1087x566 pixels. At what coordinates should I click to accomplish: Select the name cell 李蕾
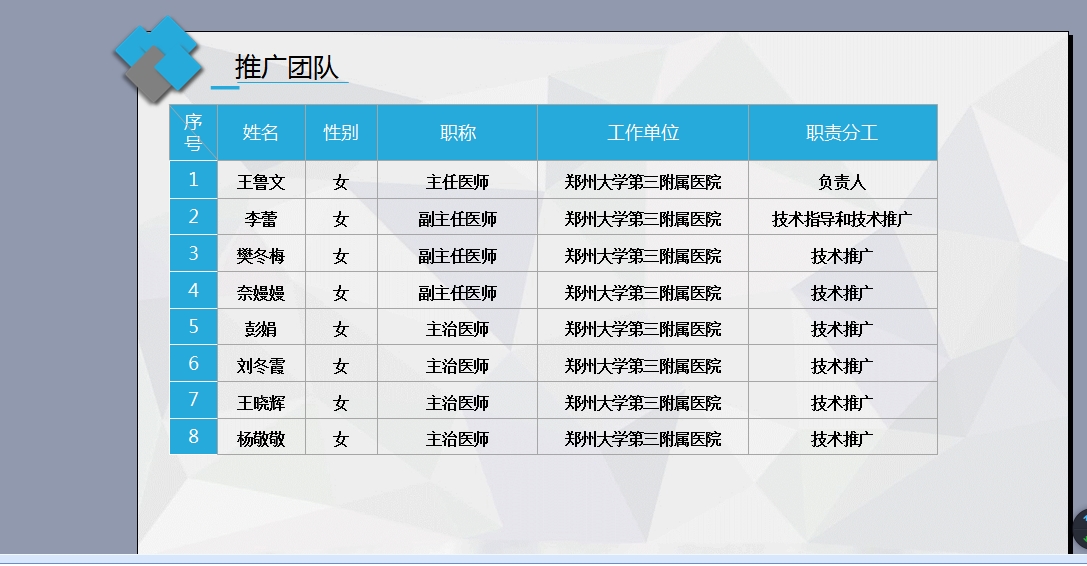point(261,219)
